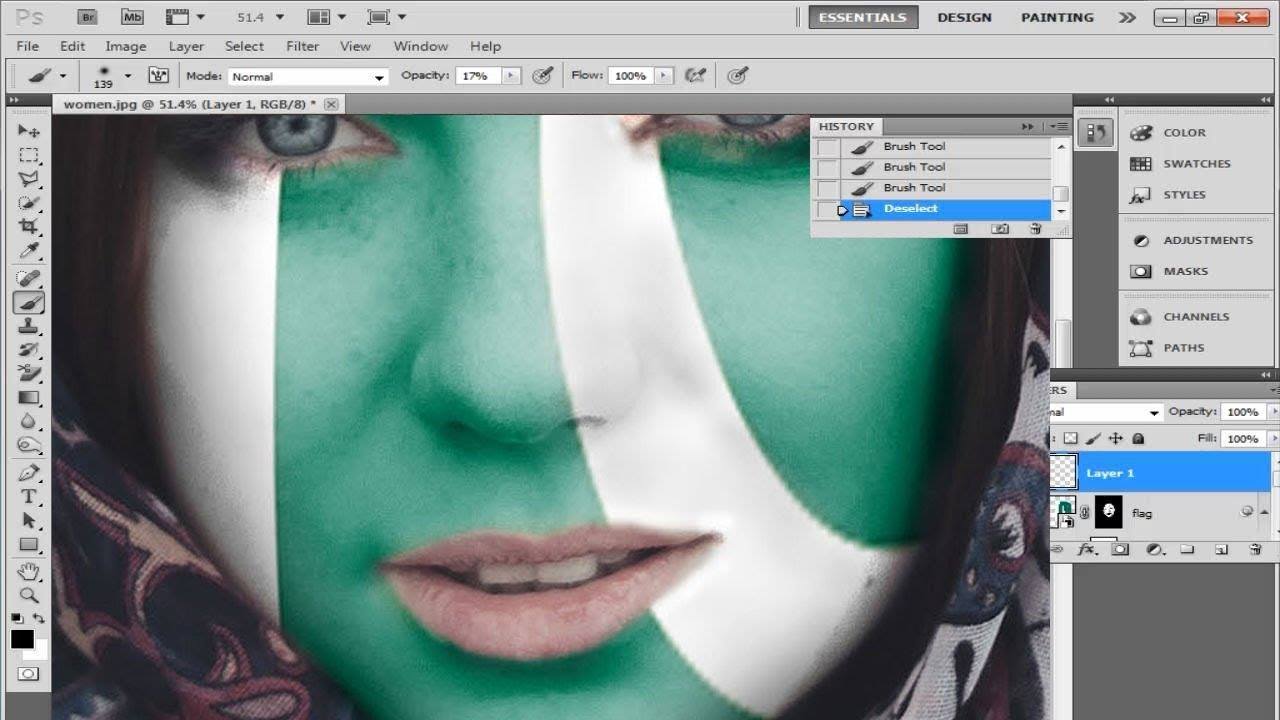
Task: Select the Hand tool
Action: 29,572
